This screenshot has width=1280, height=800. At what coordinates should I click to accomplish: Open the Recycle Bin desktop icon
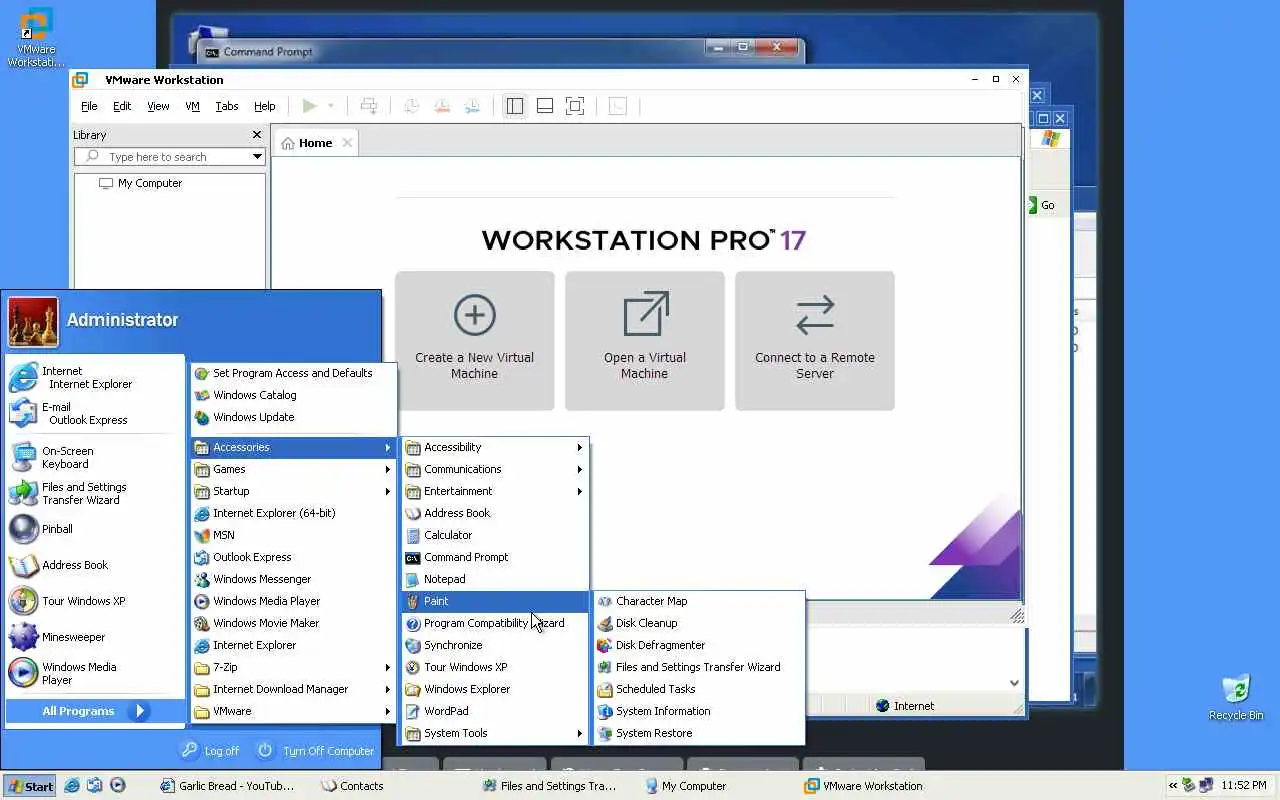coord(1236,697)
